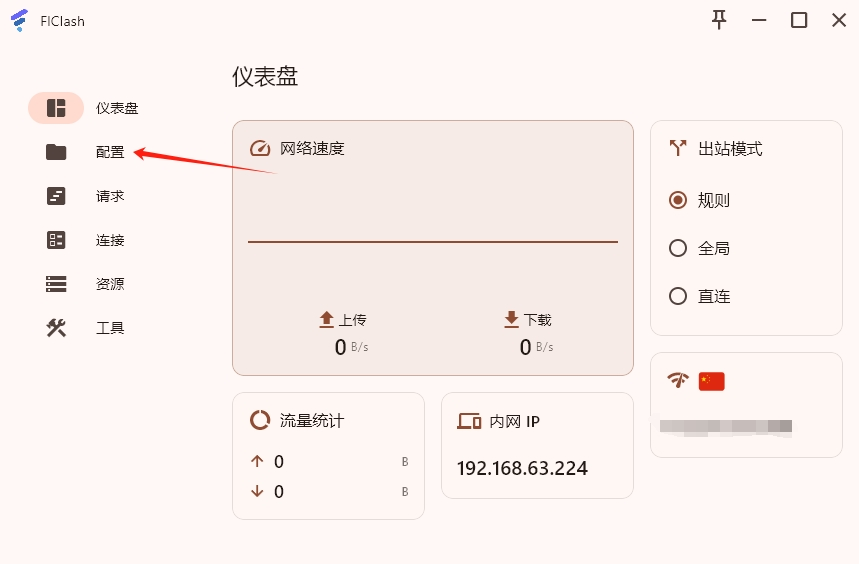Viewport: 859px width, 564px height.
Task: Click the Chinese flag icon
Action: pyautogui.click(x=711, y=381)
